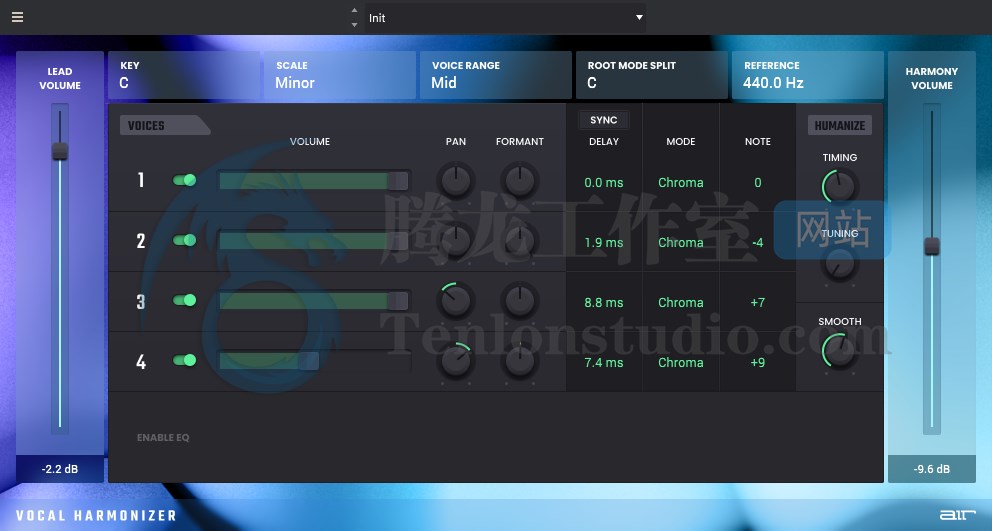
Task: Click voice 3 pan knob
Action: (456, 301)
